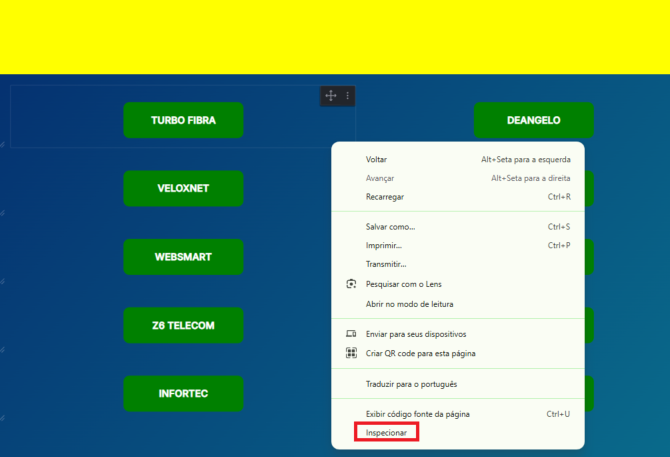
Task: Choose Enviar para seus dispositivos
Action: click(x=458, y=334)
